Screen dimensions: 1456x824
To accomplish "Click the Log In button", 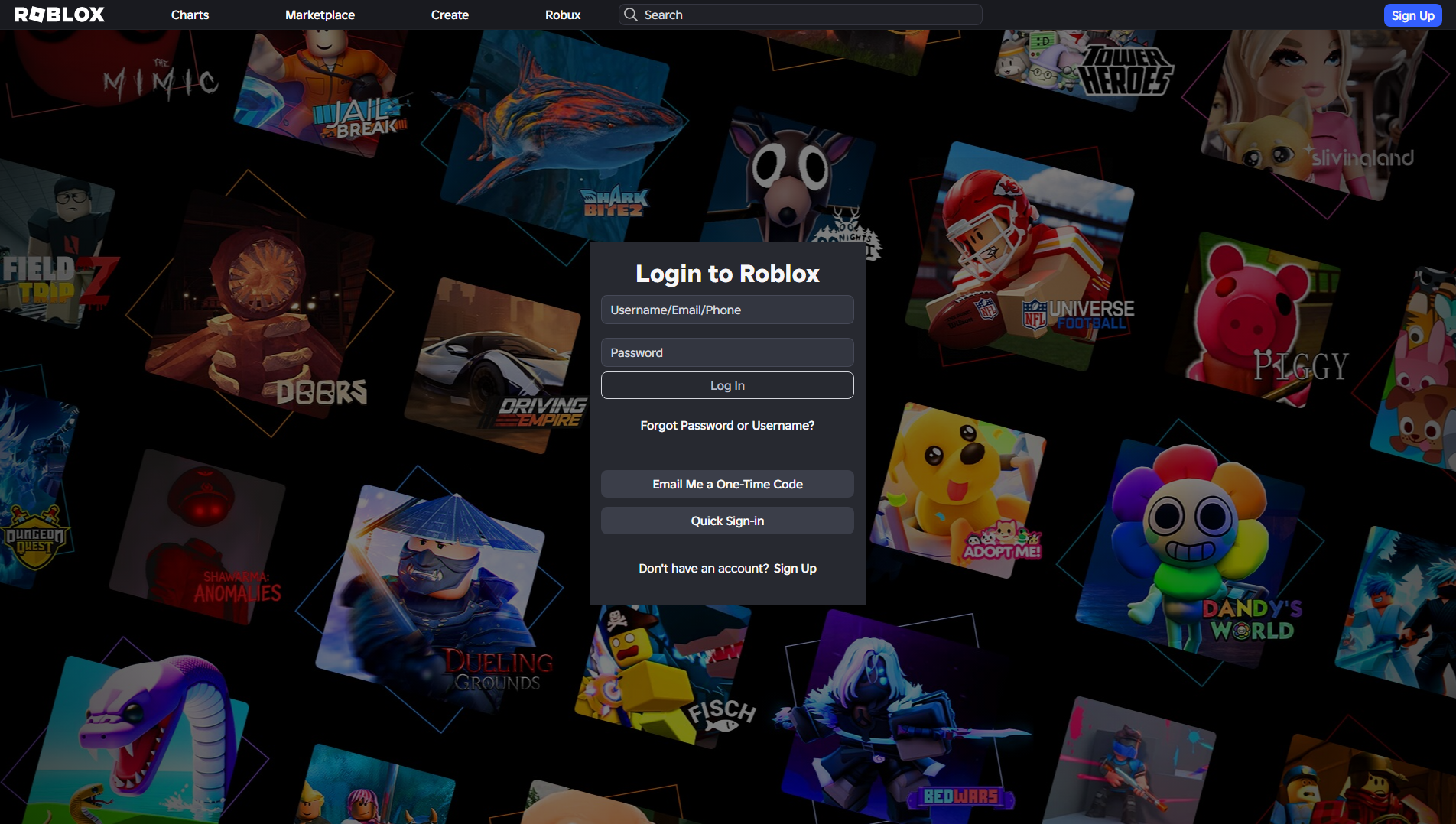I will (x=727, y=385).
